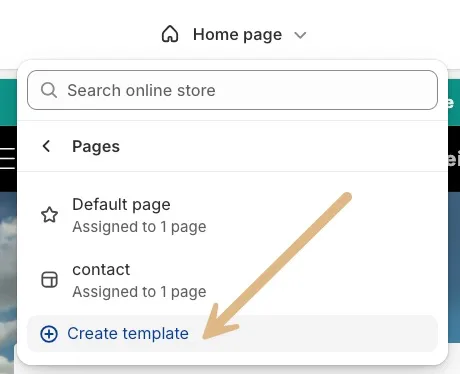460x374 pixels.
Task: Click the plus circle icon for Create template
Action: coord(49,334)
